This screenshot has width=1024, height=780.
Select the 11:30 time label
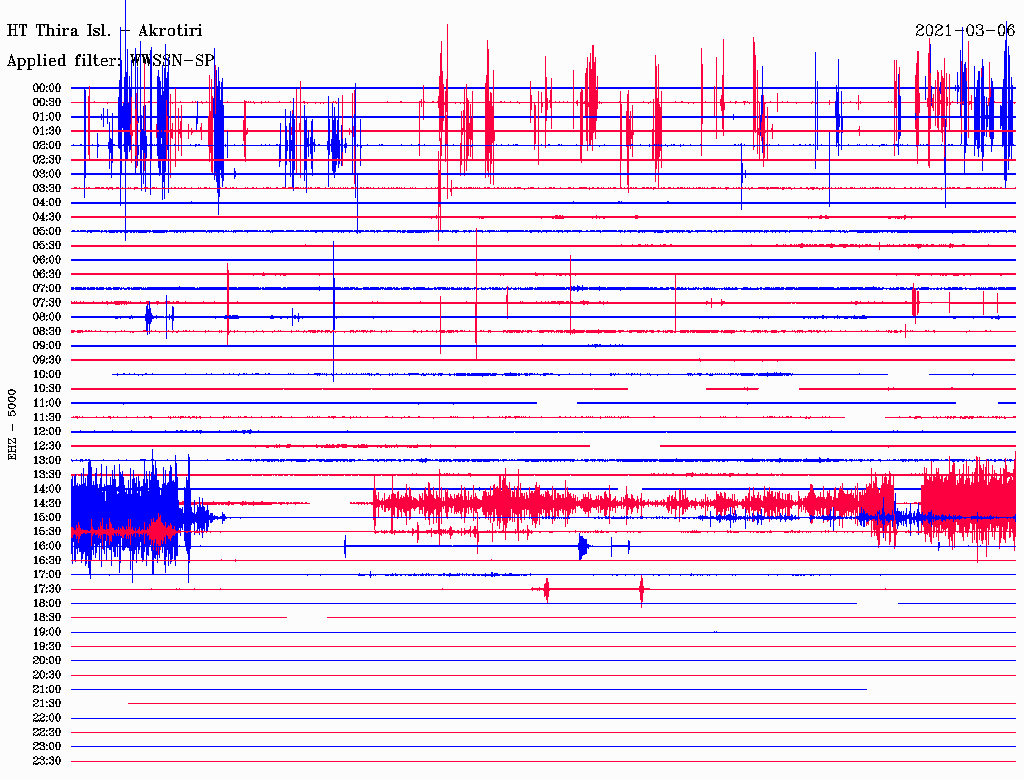click(47, 417)
